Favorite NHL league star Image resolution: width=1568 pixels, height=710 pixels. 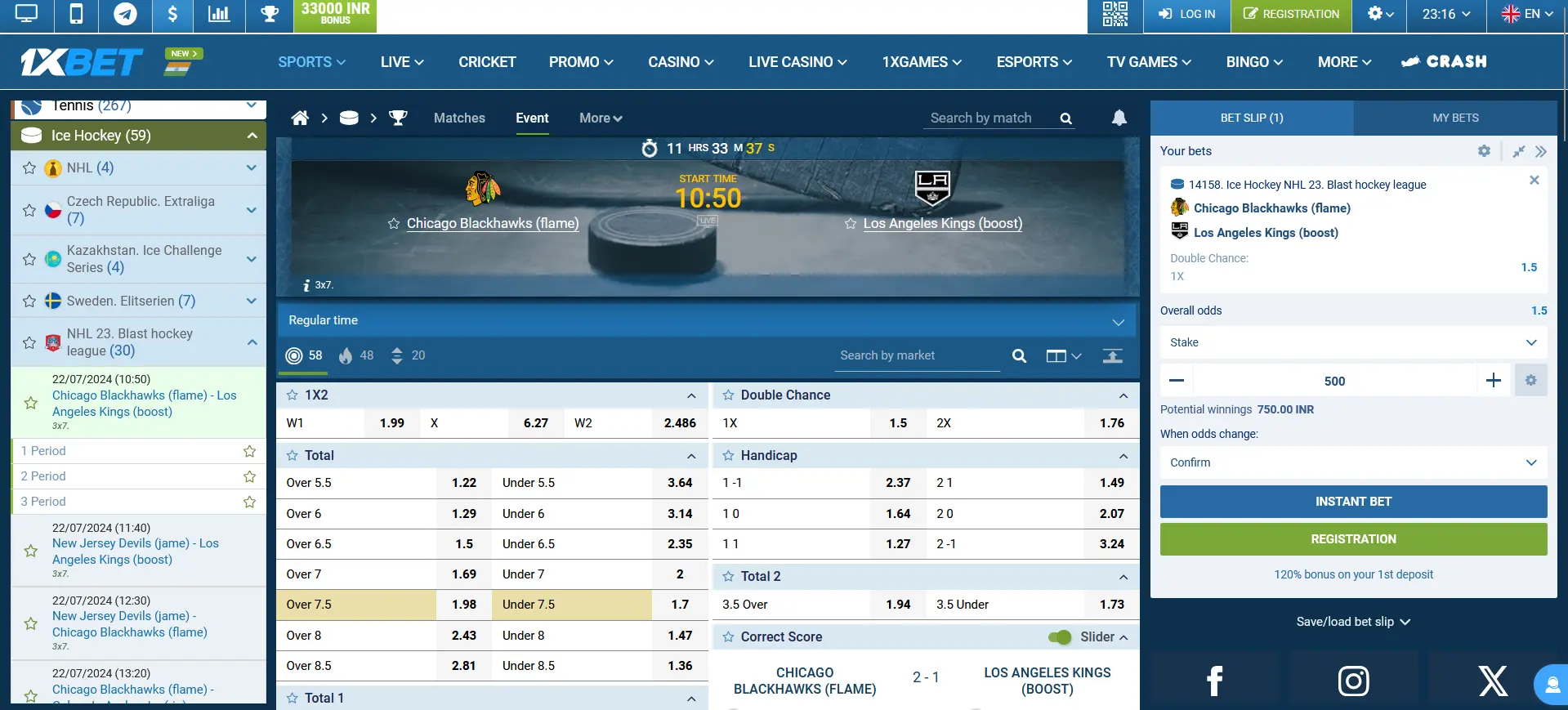29,168
